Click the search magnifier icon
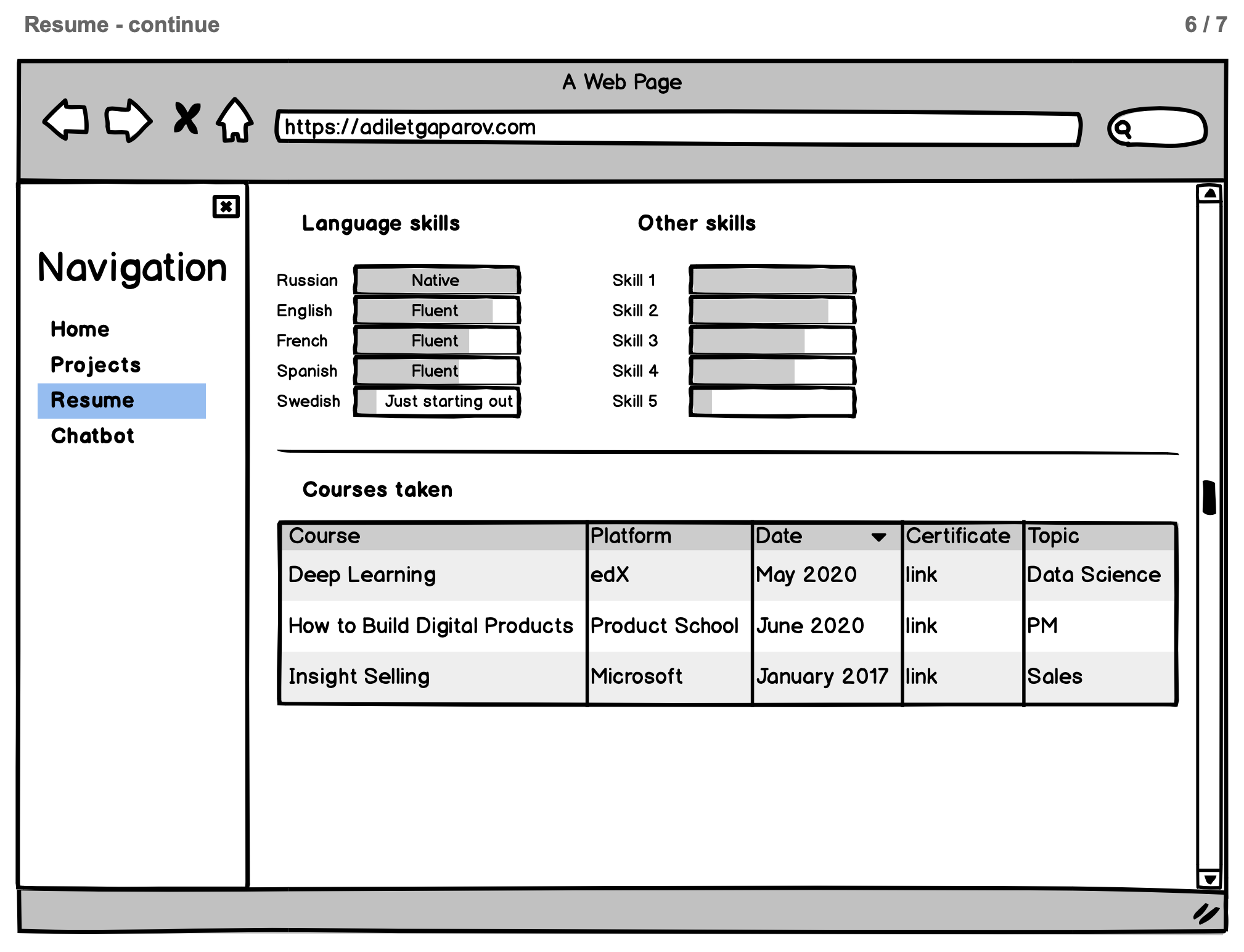This screenshot has height=952, width=1244. click(x=1123, y=129)
